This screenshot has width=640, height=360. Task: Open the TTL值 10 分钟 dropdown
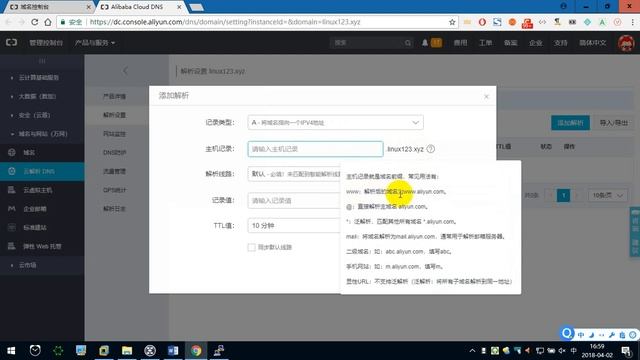tap(294, 226)
